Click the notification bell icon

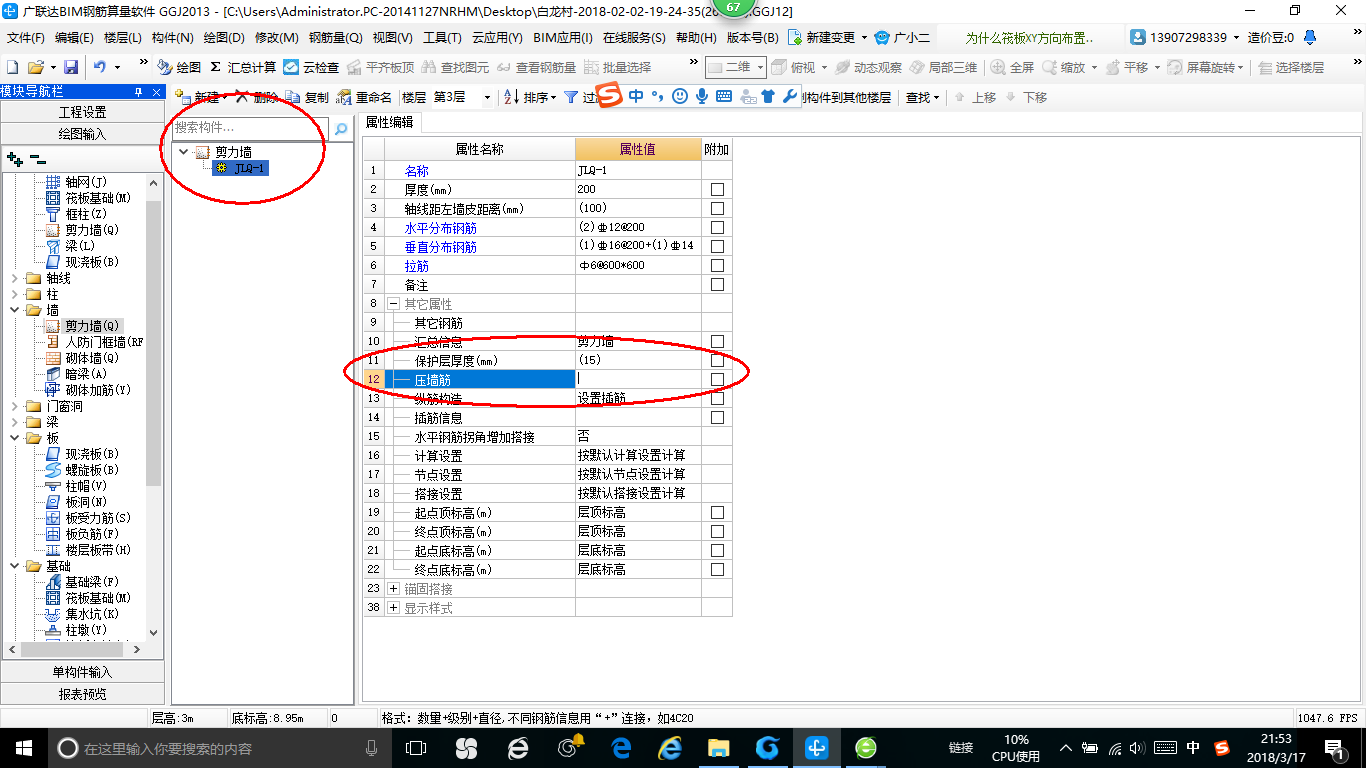tap(1310, 37)
